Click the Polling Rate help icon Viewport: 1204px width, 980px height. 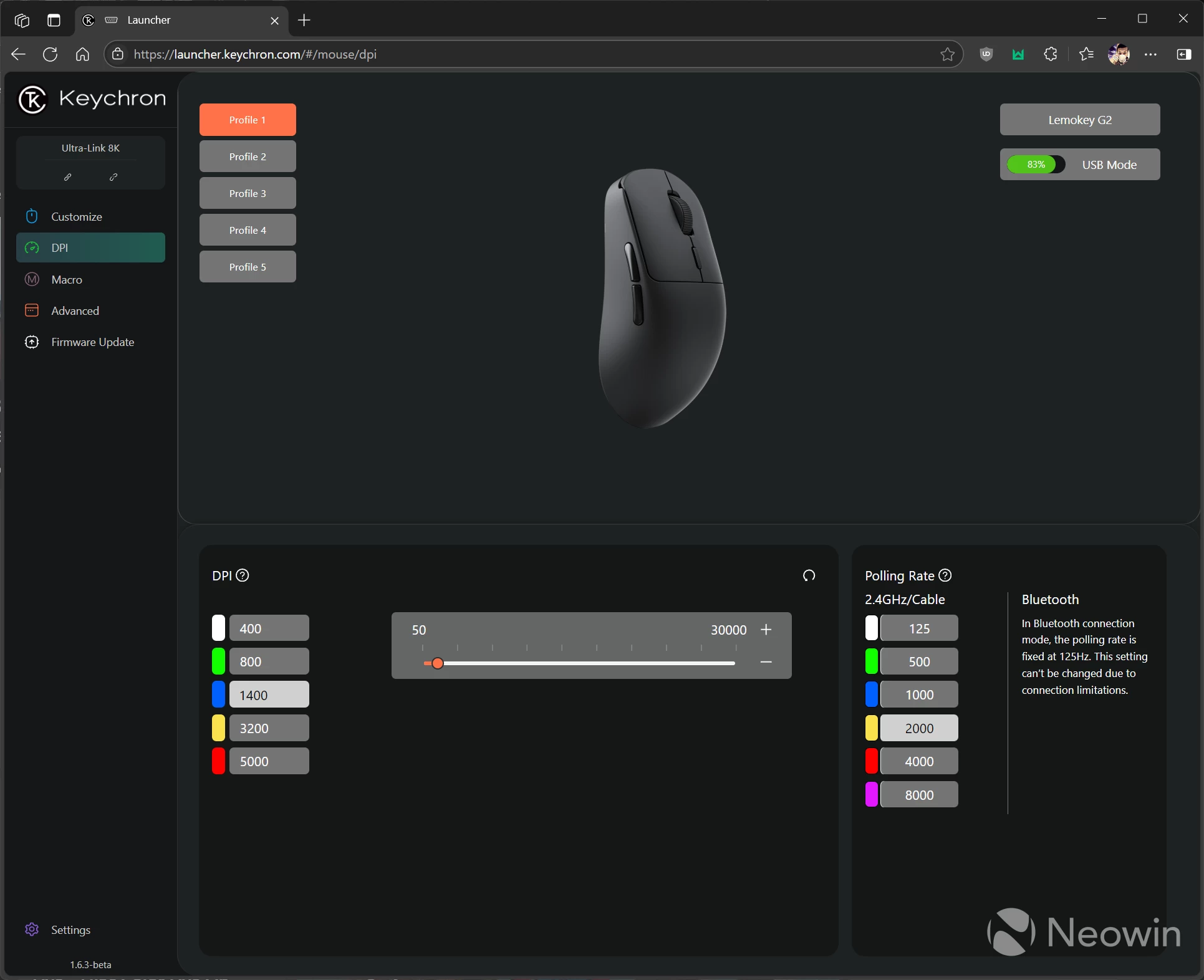(945, 575)
